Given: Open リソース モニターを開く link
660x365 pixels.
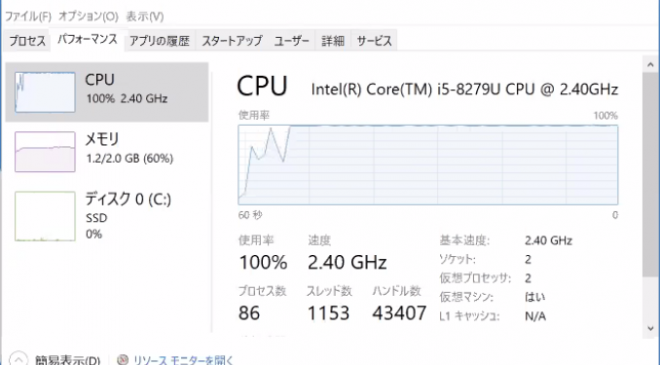Looking at the screenshot, I should [183, 360].
